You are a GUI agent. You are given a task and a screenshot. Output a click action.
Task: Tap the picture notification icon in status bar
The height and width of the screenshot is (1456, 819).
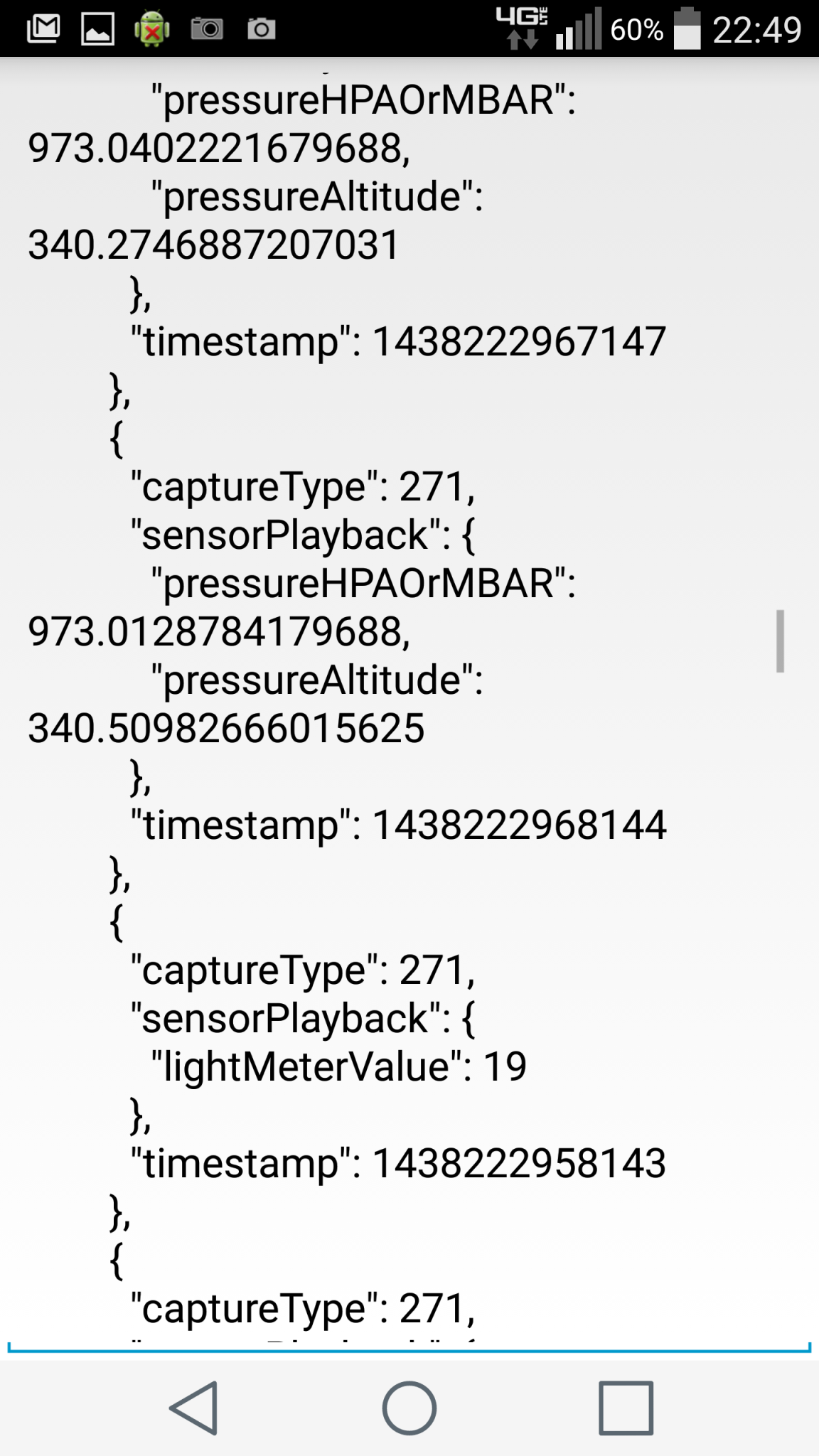(x=97, y=29)
